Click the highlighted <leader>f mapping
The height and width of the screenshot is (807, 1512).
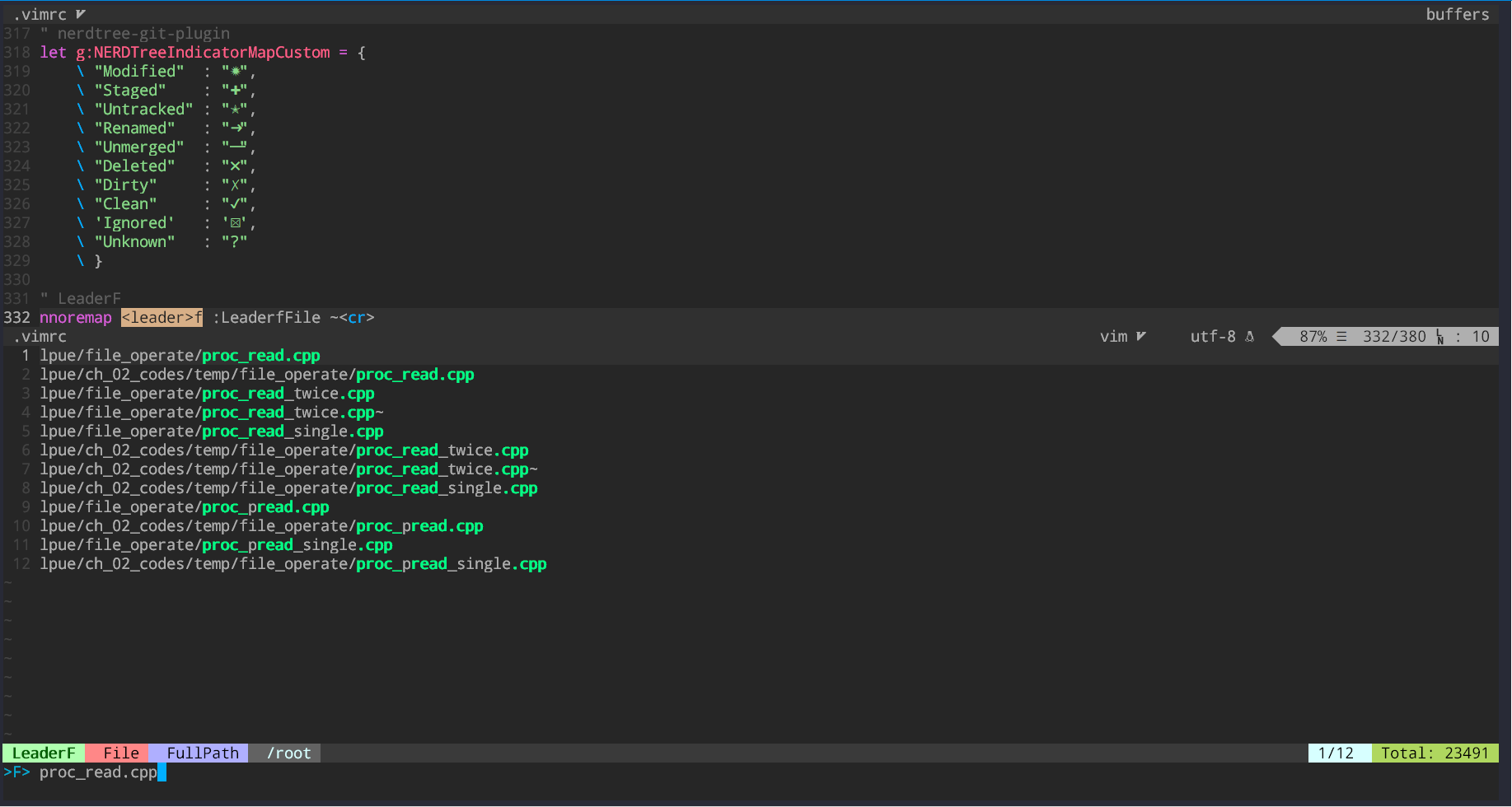point(161,317)
